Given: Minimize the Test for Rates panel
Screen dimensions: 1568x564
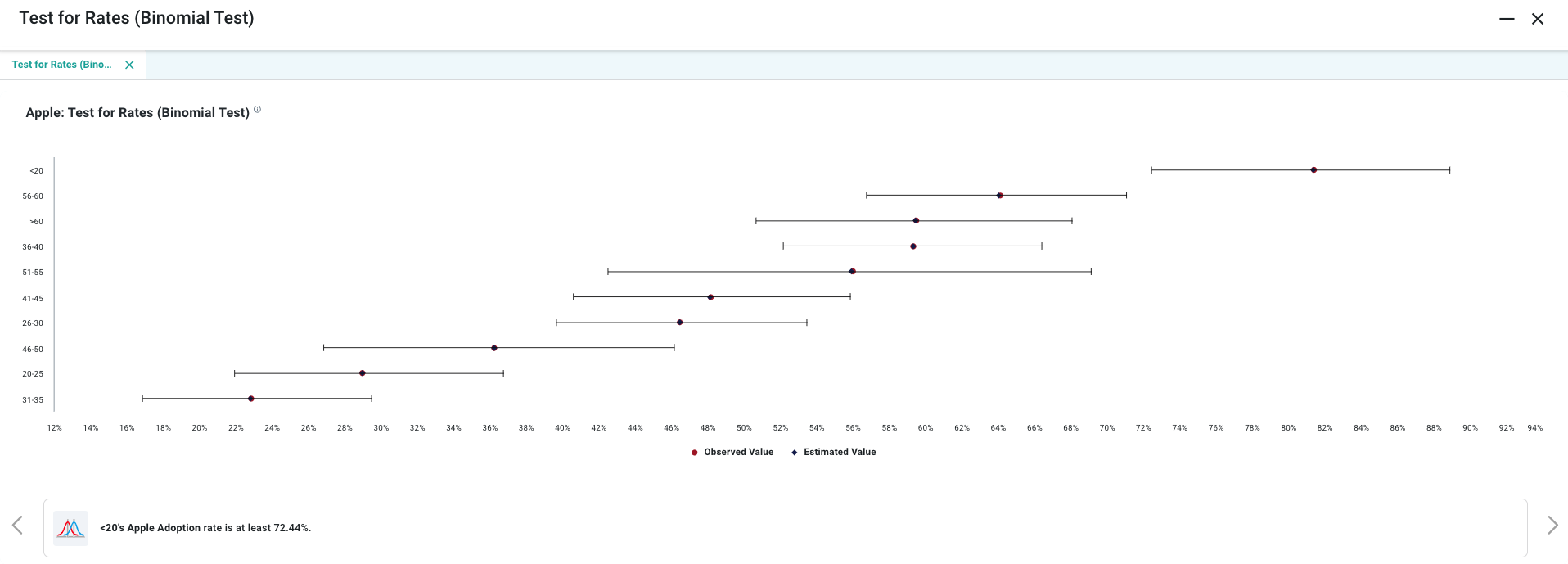Looking at the screenshot, I should (x=1506, y=19).
